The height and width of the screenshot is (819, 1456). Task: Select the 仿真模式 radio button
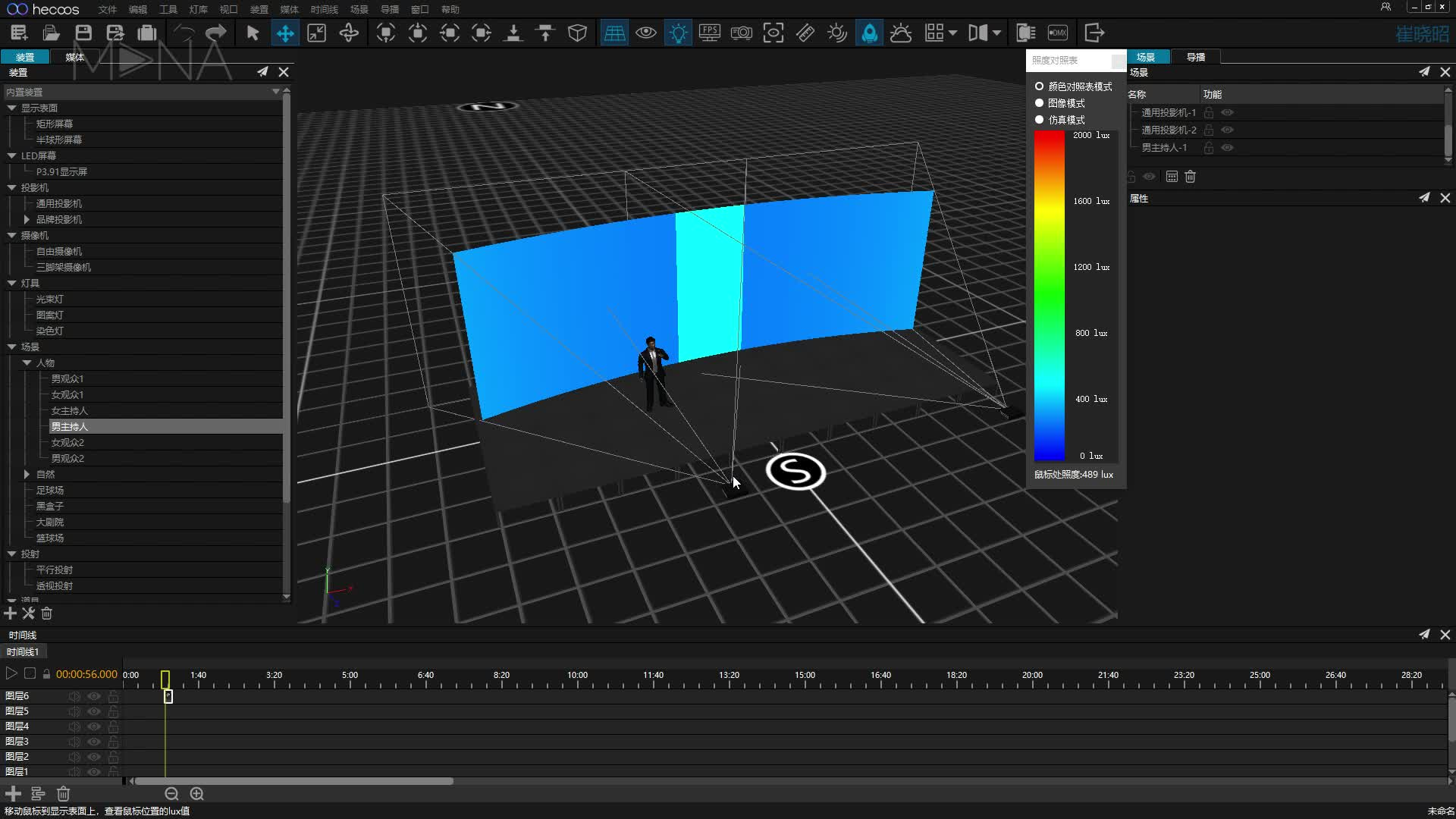pyautogui.click(x=1039, y=120)
